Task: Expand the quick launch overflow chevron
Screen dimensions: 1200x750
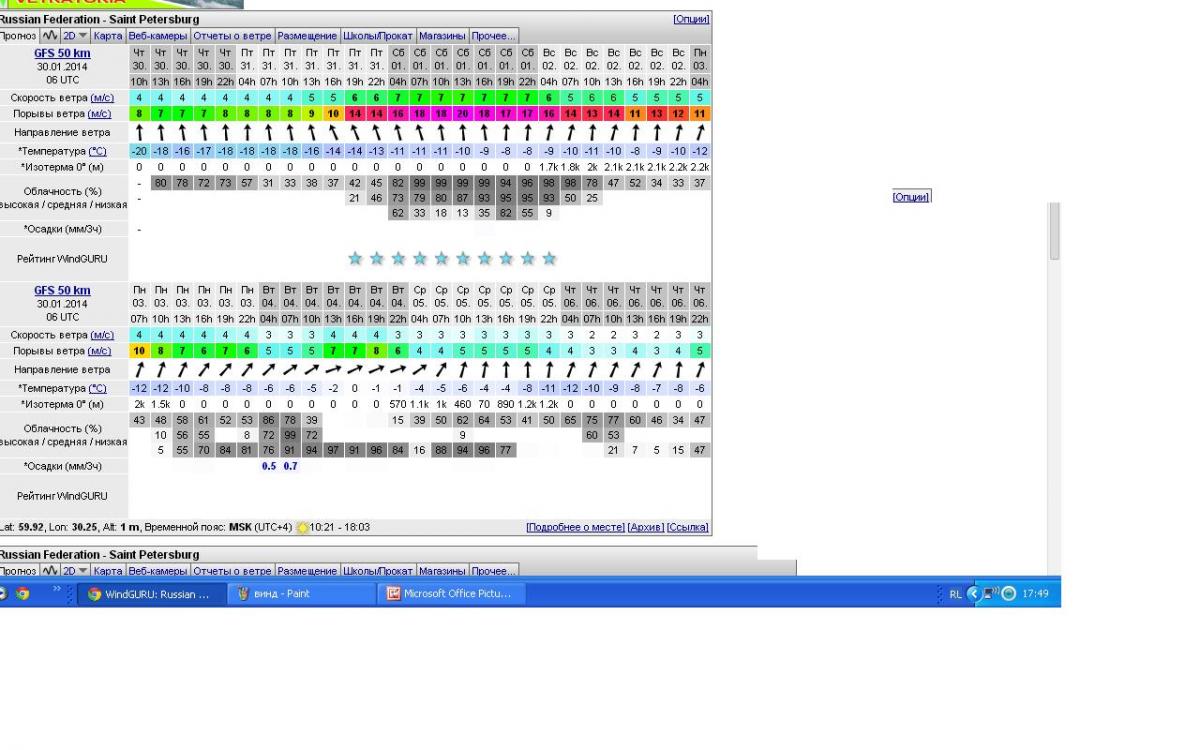Action: pos(57,591)
